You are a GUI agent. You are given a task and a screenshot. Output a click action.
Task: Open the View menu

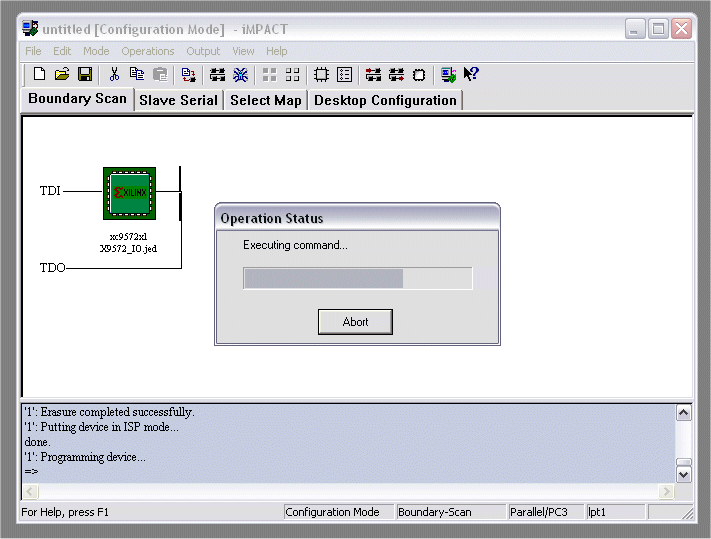coord(243,51)
